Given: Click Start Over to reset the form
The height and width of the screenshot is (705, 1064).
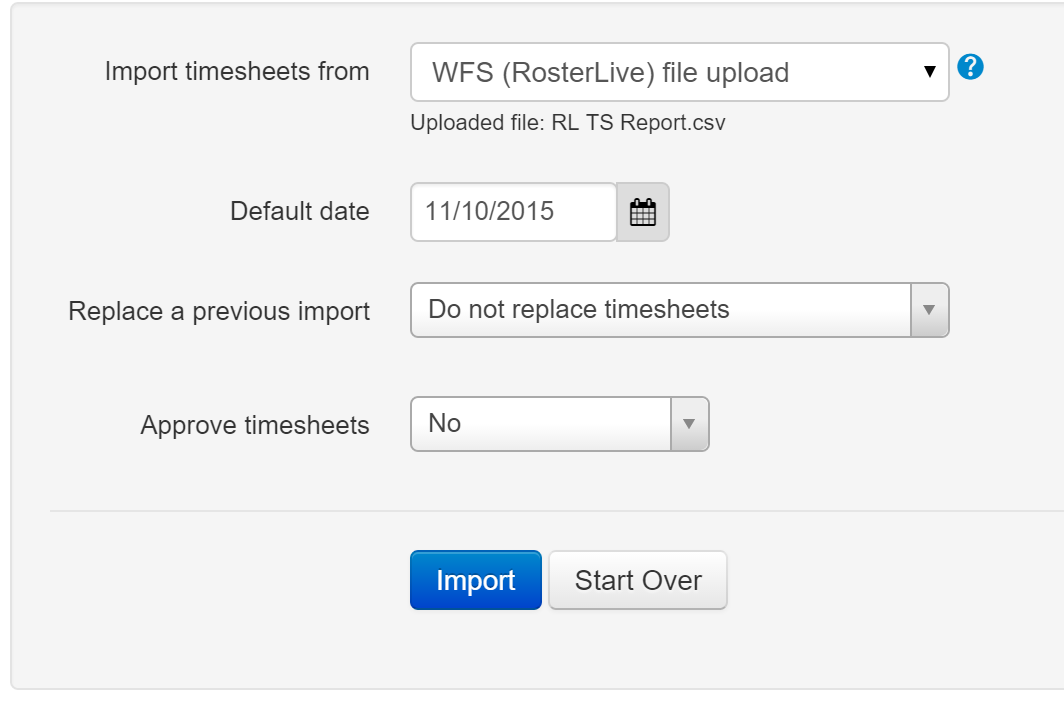Looking at the screenshot, I should (637, 580).
